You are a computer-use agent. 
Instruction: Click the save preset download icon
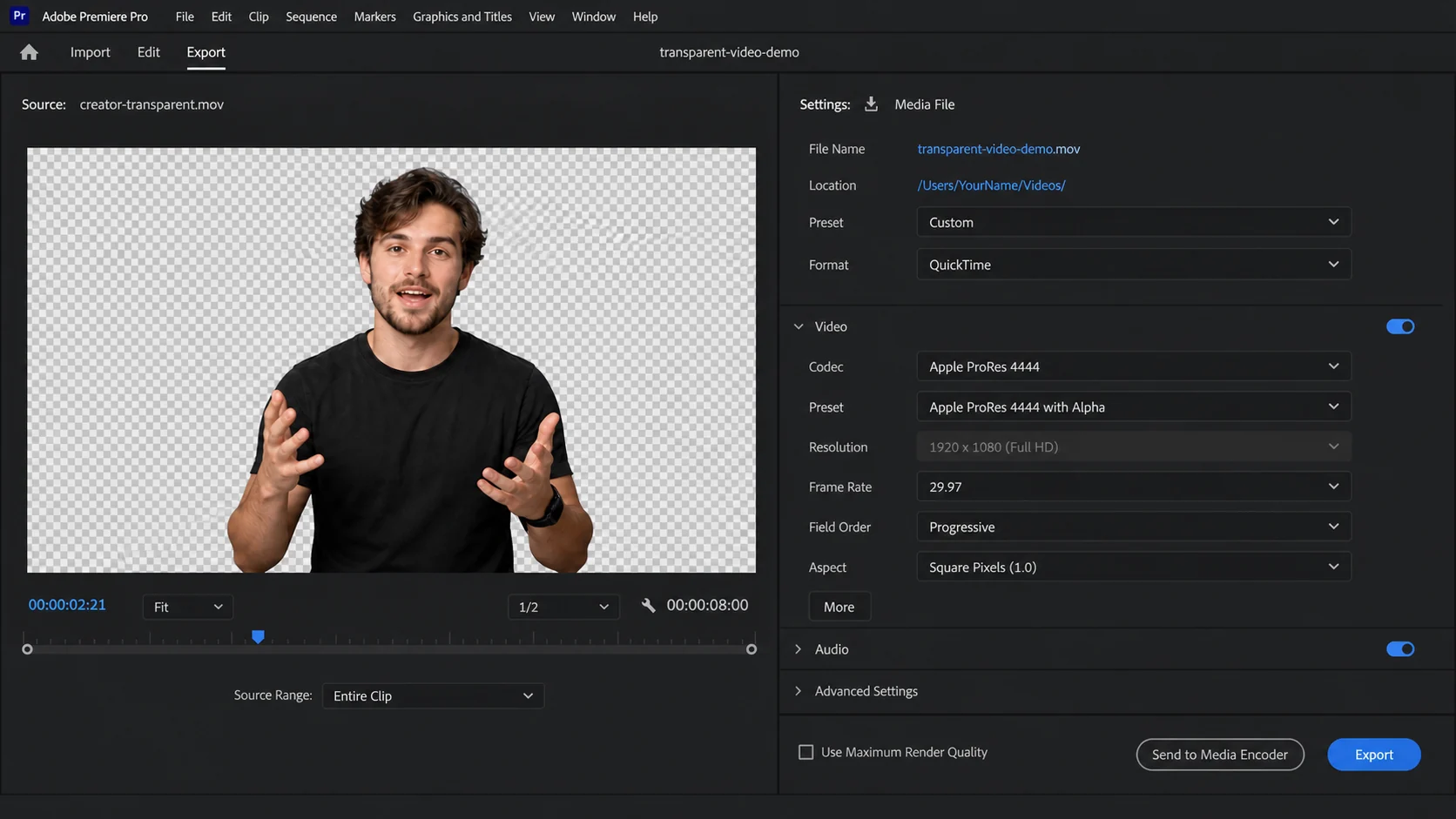871,104
